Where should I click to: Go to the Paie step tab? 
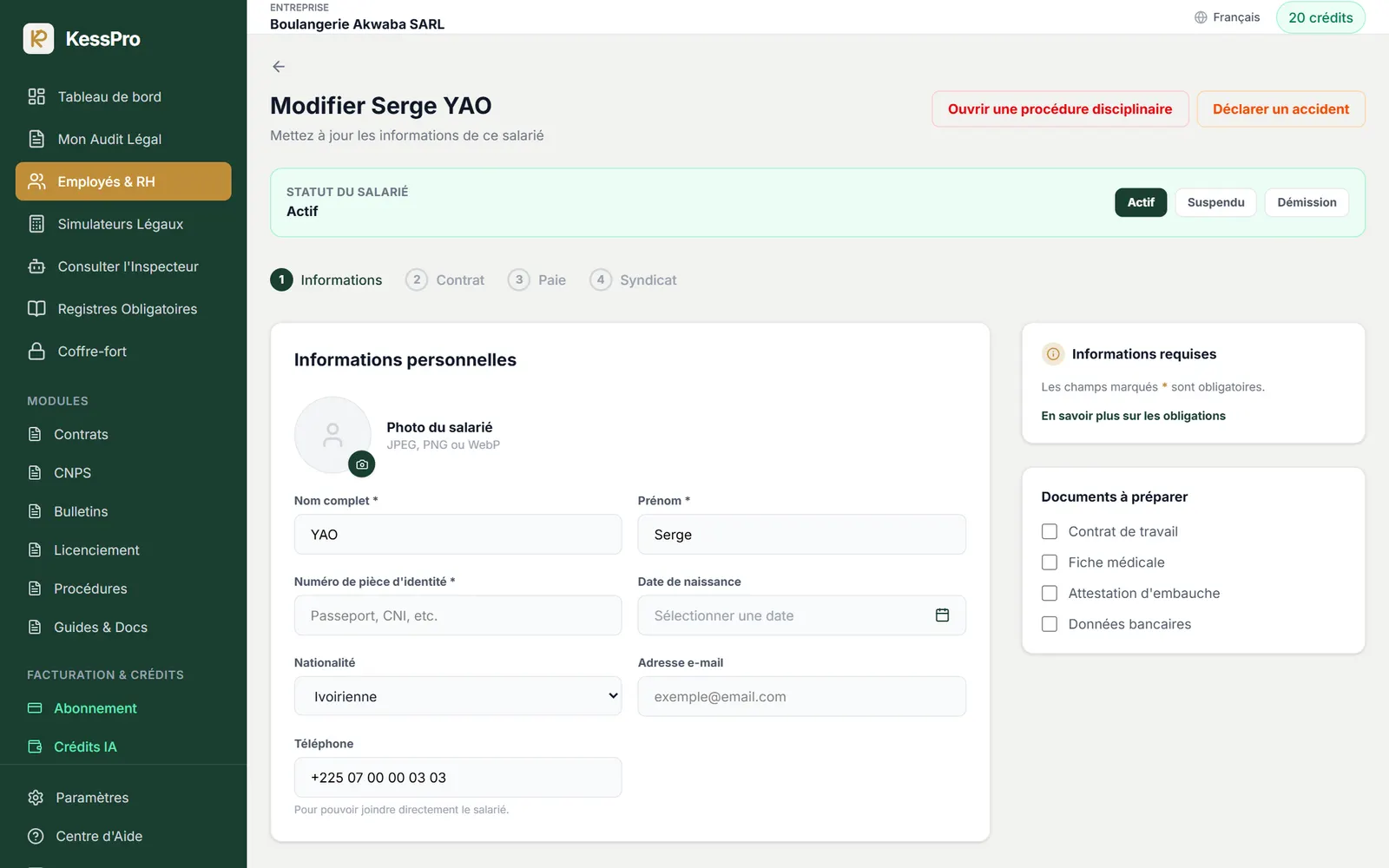click(x=537, y=279)
